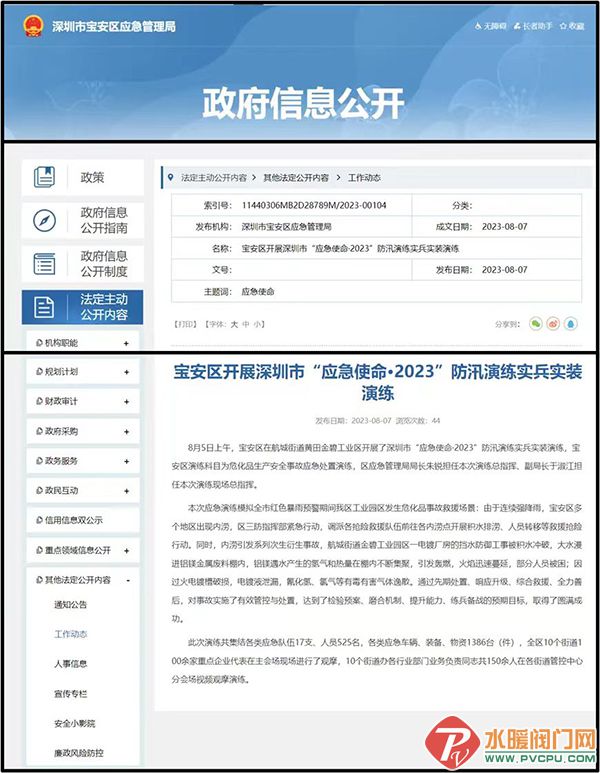Click the 收藏 favorite star
The height and width of the screenshot is (773, 600).
pyautogui.click(x=572, y=26)
